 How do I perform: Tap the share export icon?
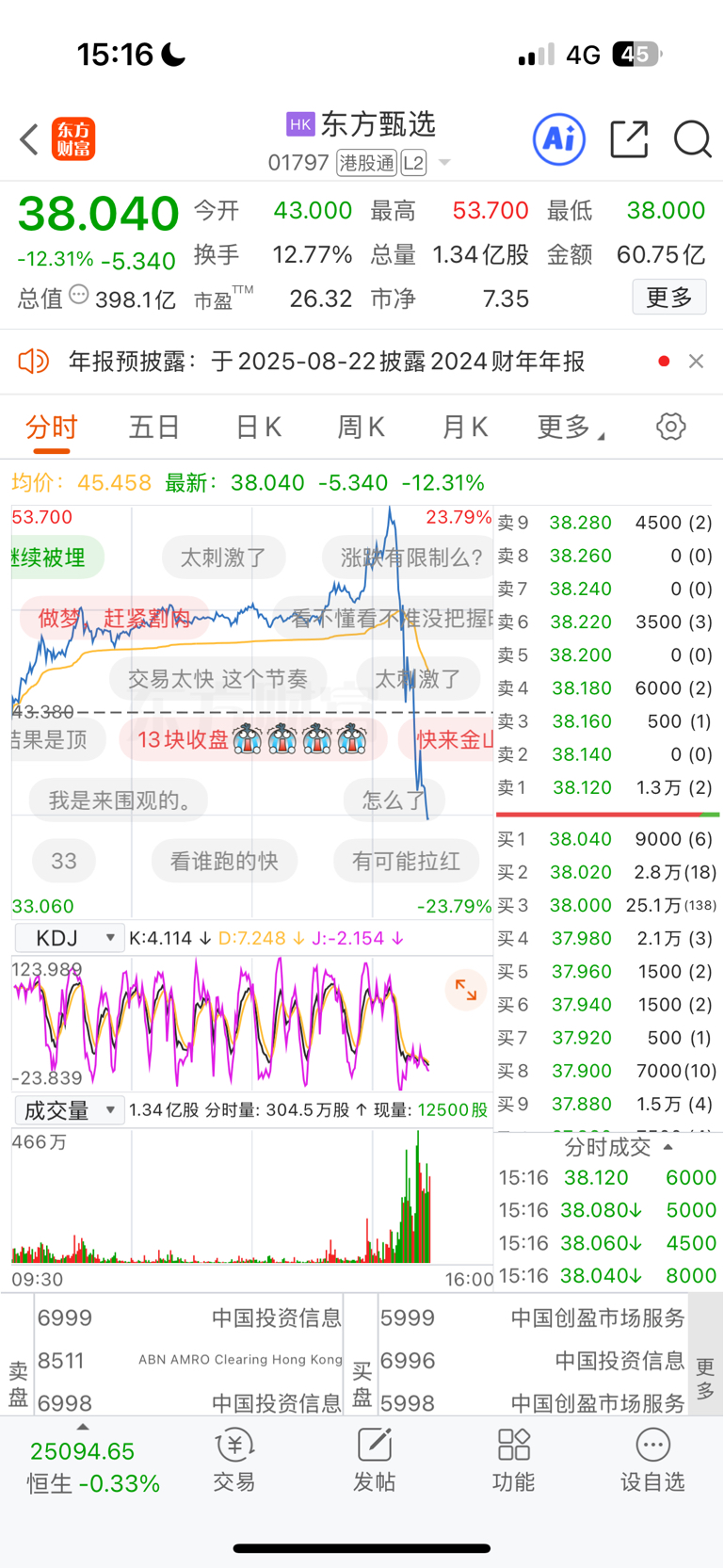tap(629, 139)
